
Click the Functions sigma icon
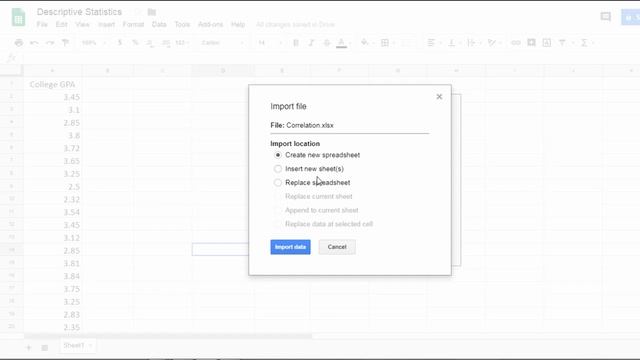coord(584,42)
